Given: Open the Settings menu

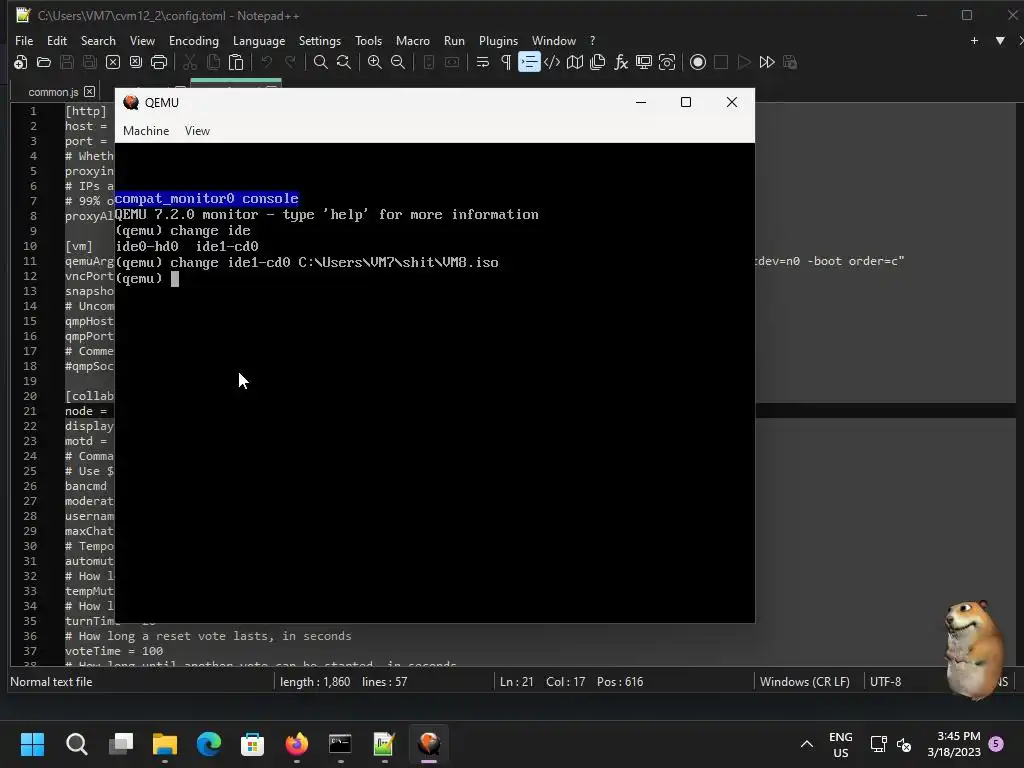Looking at the screenshot, I should [x=319, y=40].
